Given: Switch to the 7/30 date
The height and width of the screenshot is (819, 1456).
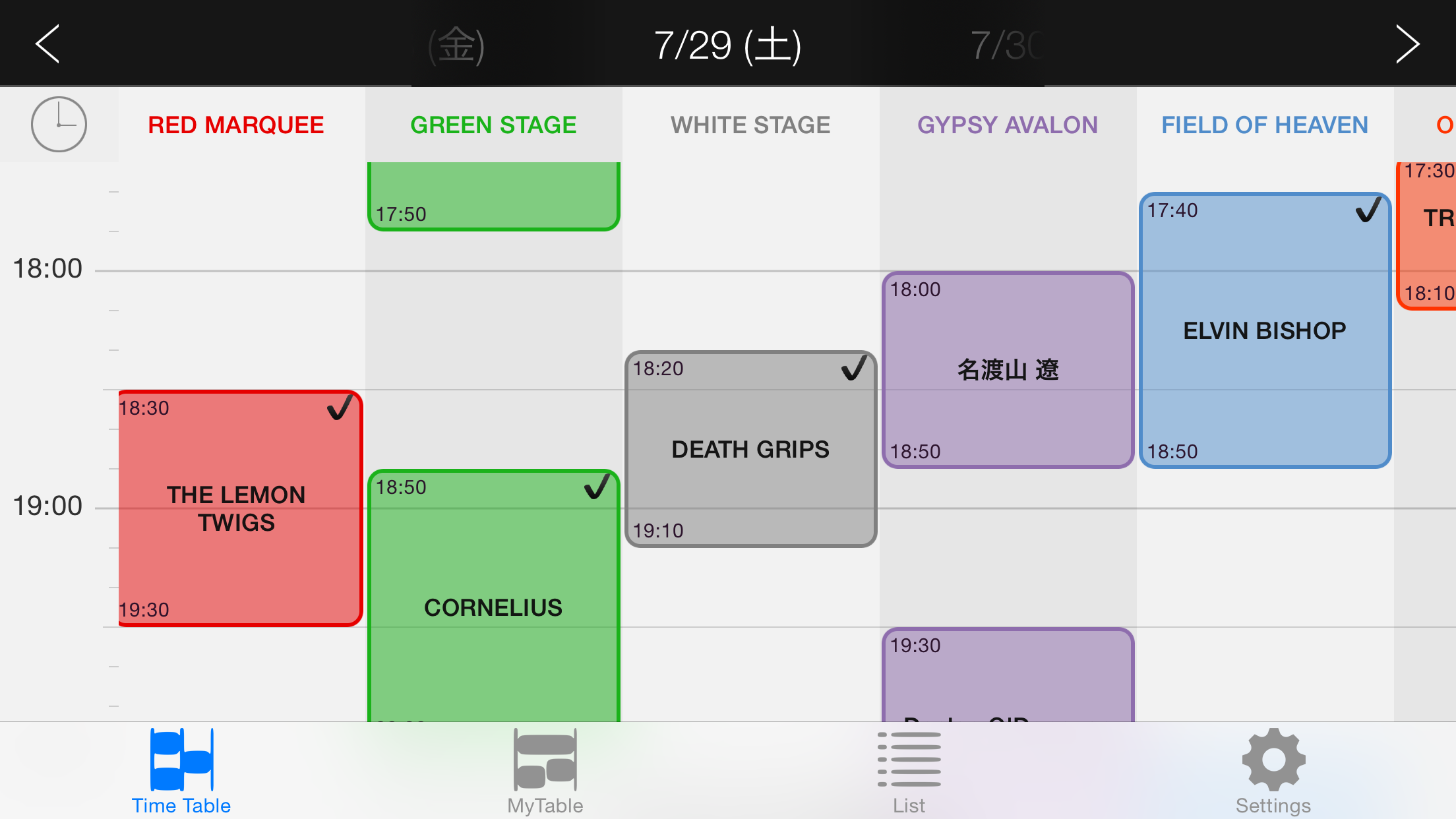Looking at the screenshot, I should [x=1005, y=45].
